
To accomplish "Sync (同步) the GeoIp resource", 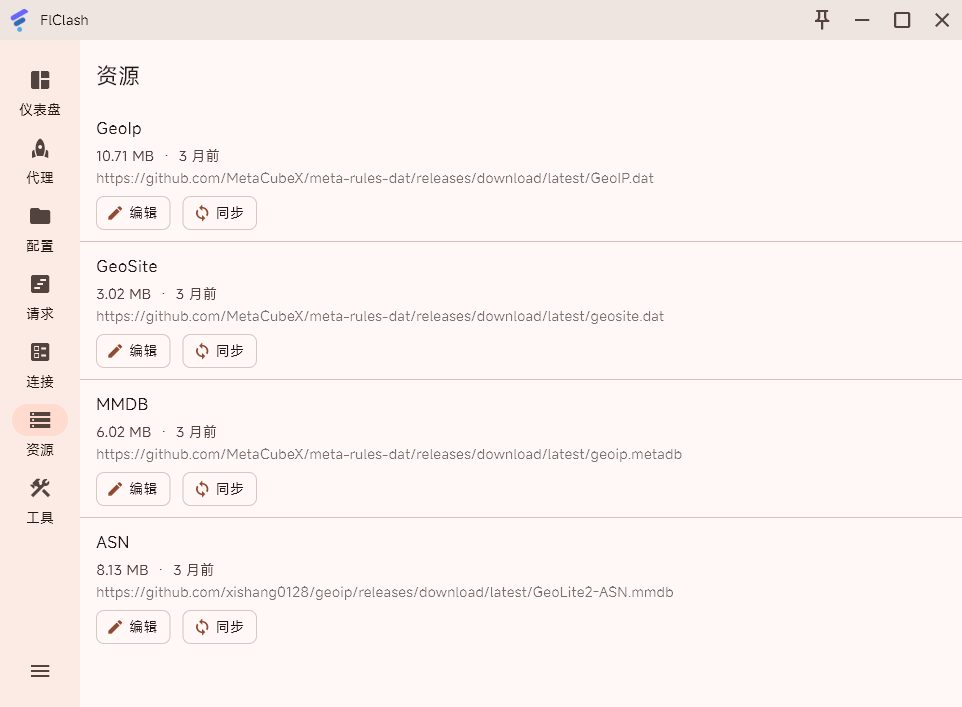I will [219, 213].
